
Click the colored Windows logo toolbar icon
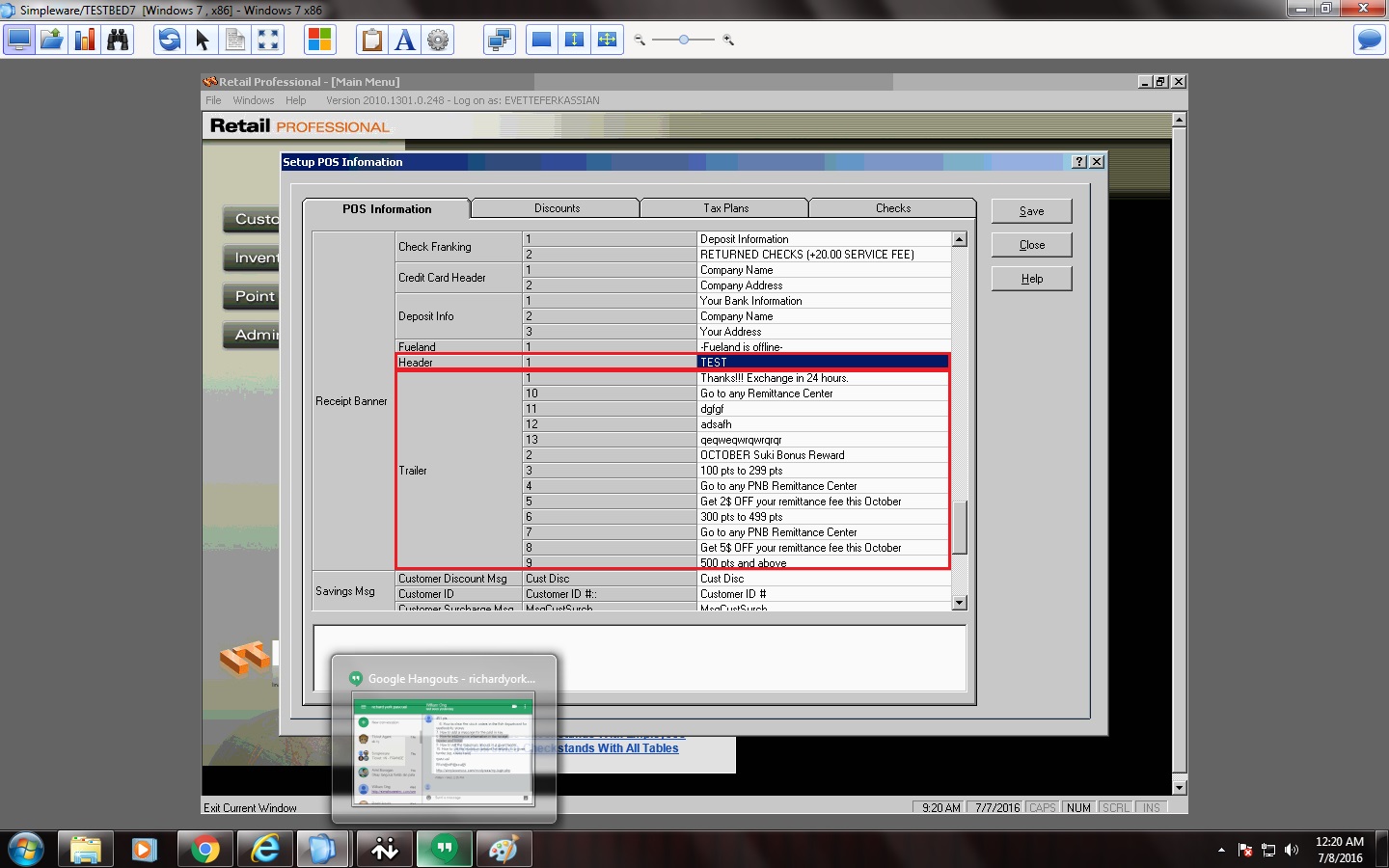pos(319,40)
